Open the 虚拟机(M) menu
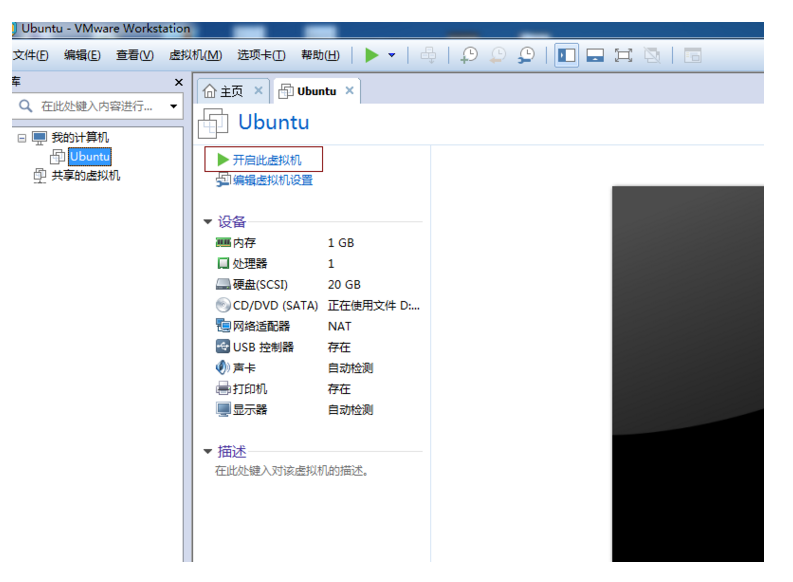Viewport: 793px width, 582px height. point(195,55)
